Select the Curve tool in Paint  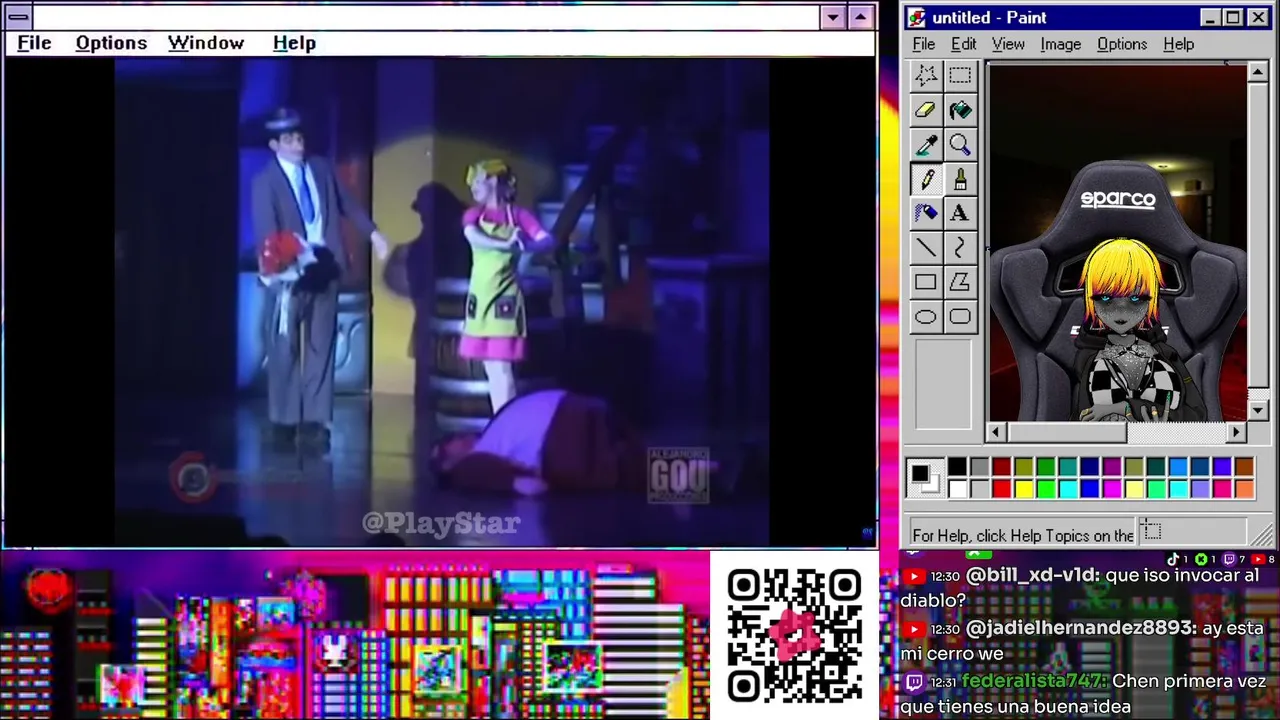[960, 247]
